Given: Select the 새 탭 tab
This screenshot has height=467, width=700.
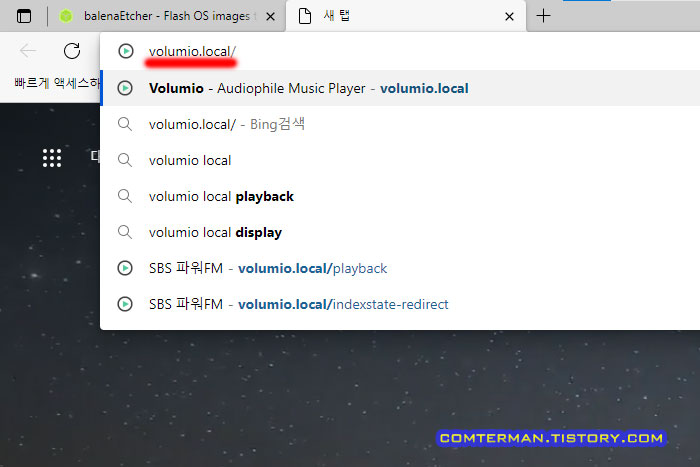Looking at the screenshot, I should pyautogui.click(x=406, y=16).
